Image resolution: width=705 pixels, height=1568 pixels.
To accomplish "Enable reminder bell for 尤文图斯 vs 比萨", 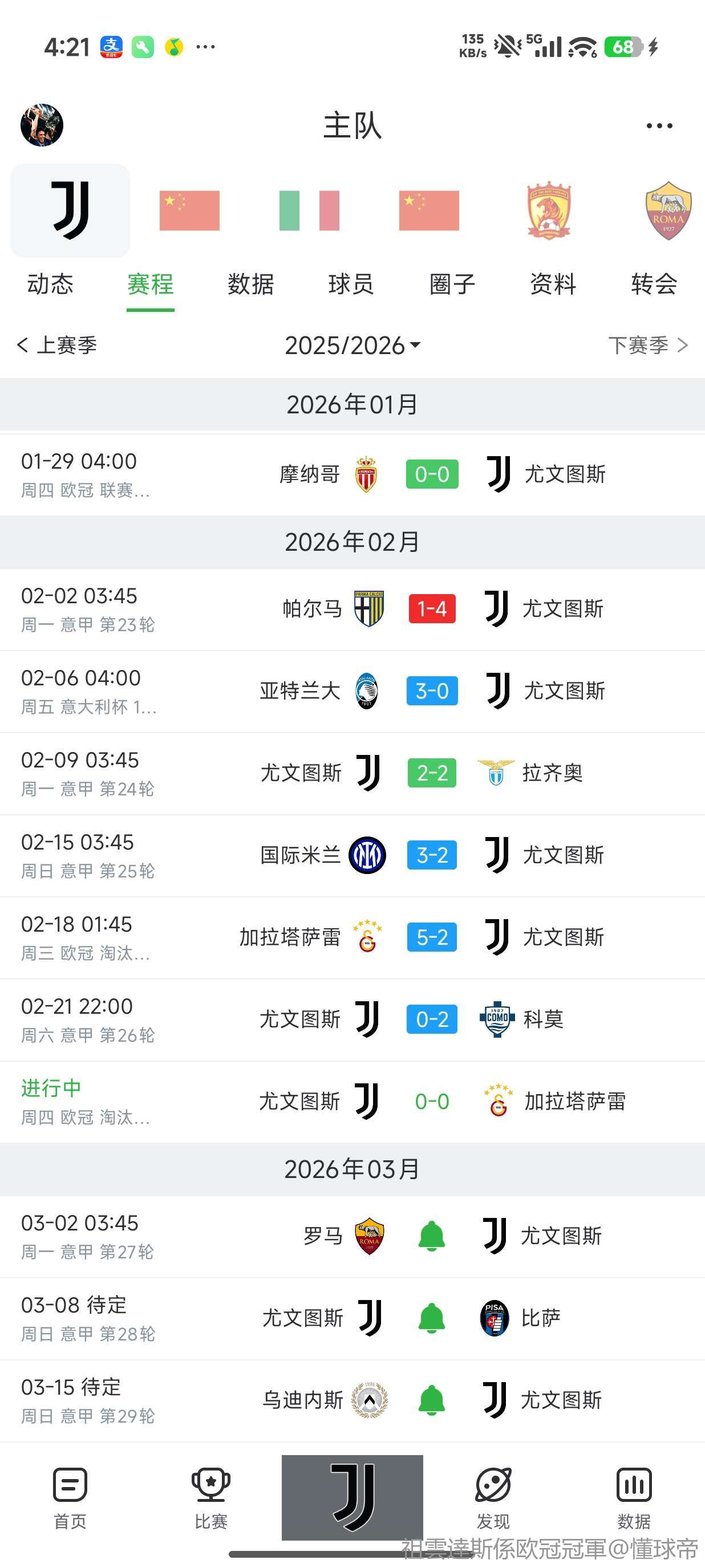I will (432, 1318).
